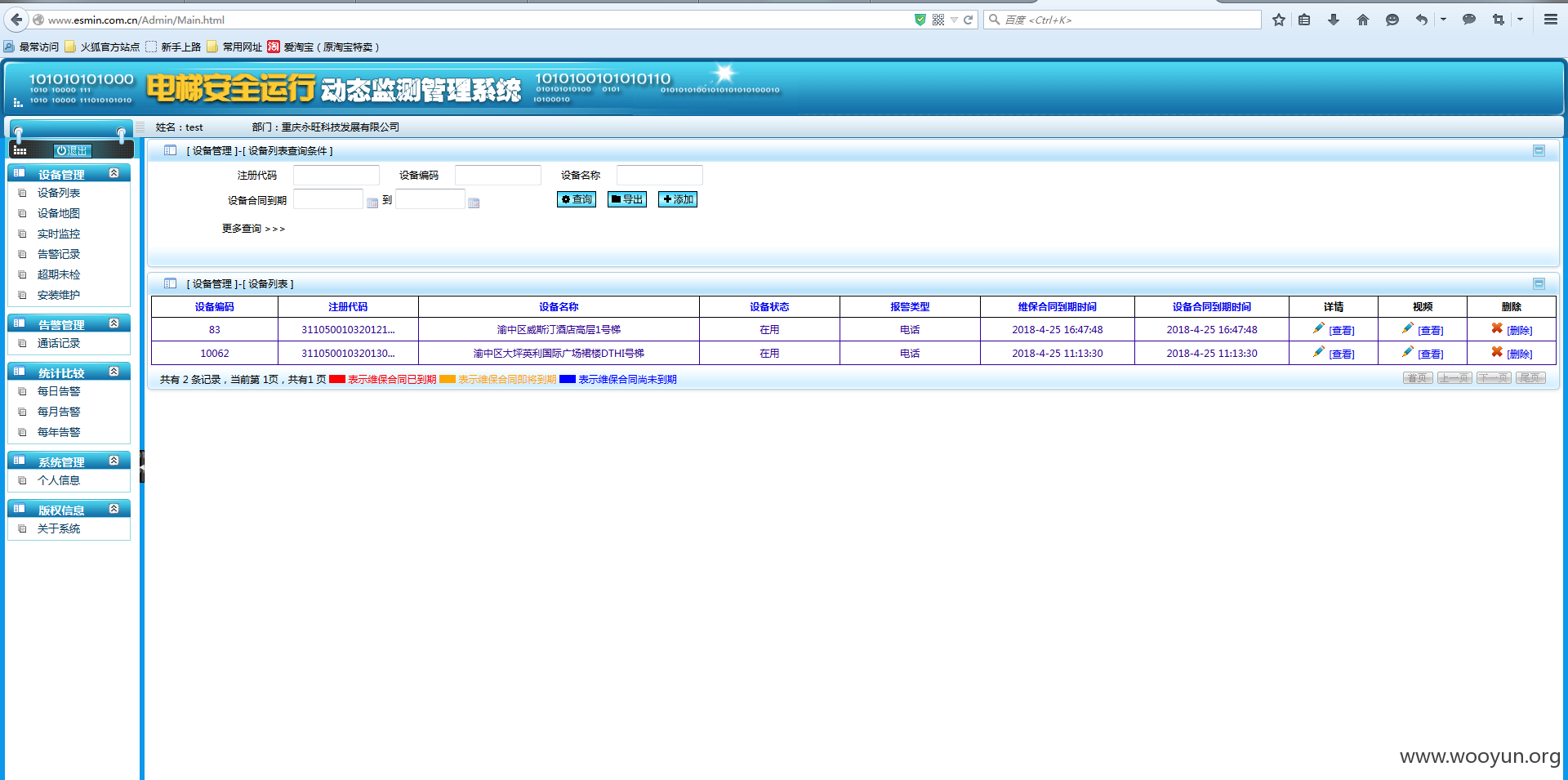Open 每月告警 in the sidebar

coord(59,412)
